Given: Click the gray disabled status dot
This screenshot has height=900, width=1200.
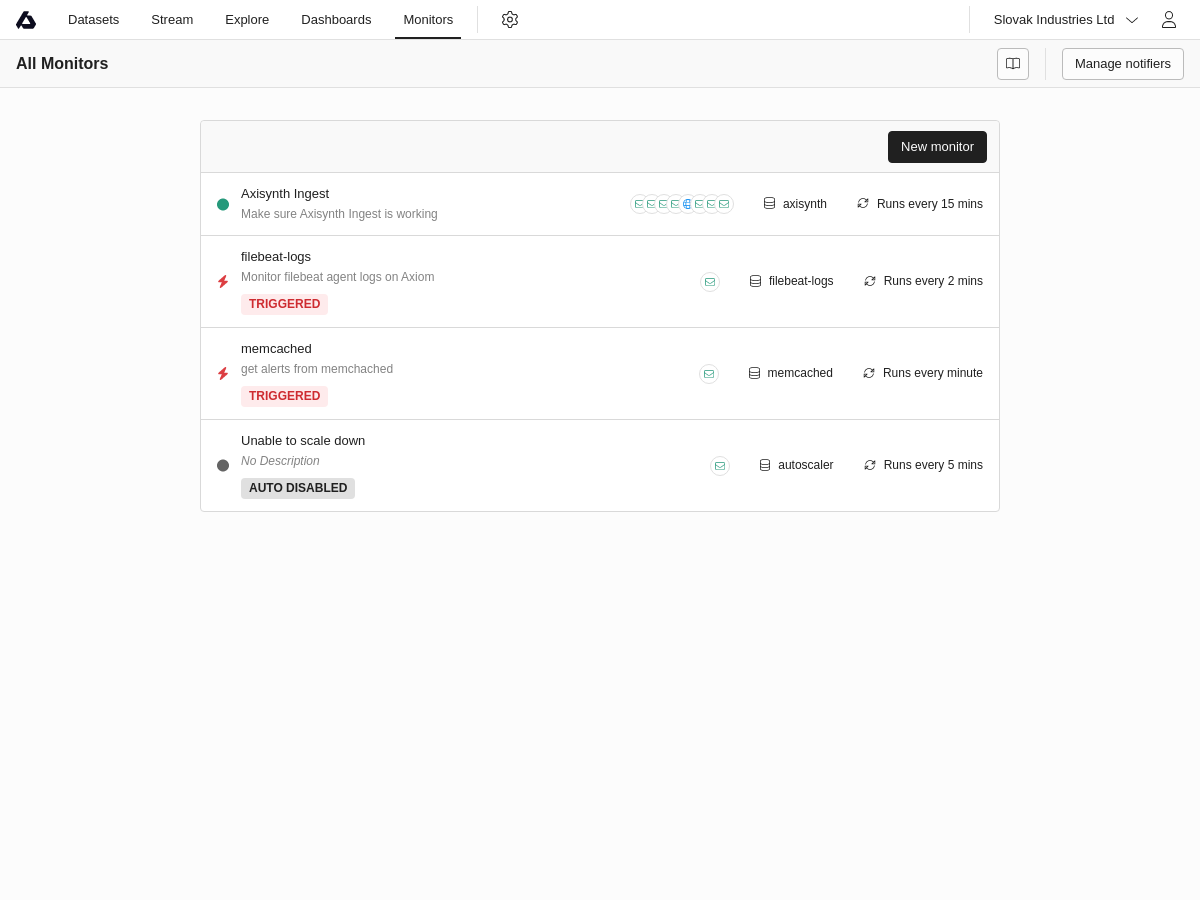Looking at the screenshot, I should [223, 466].
